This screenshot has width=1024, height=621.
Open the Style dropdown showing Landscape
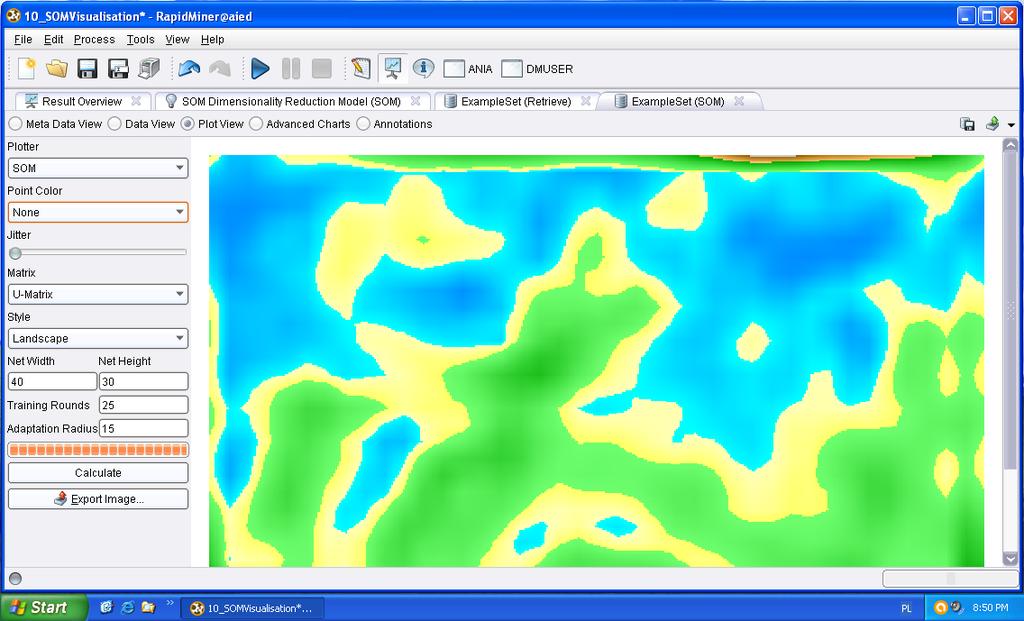tap(98, 338)
